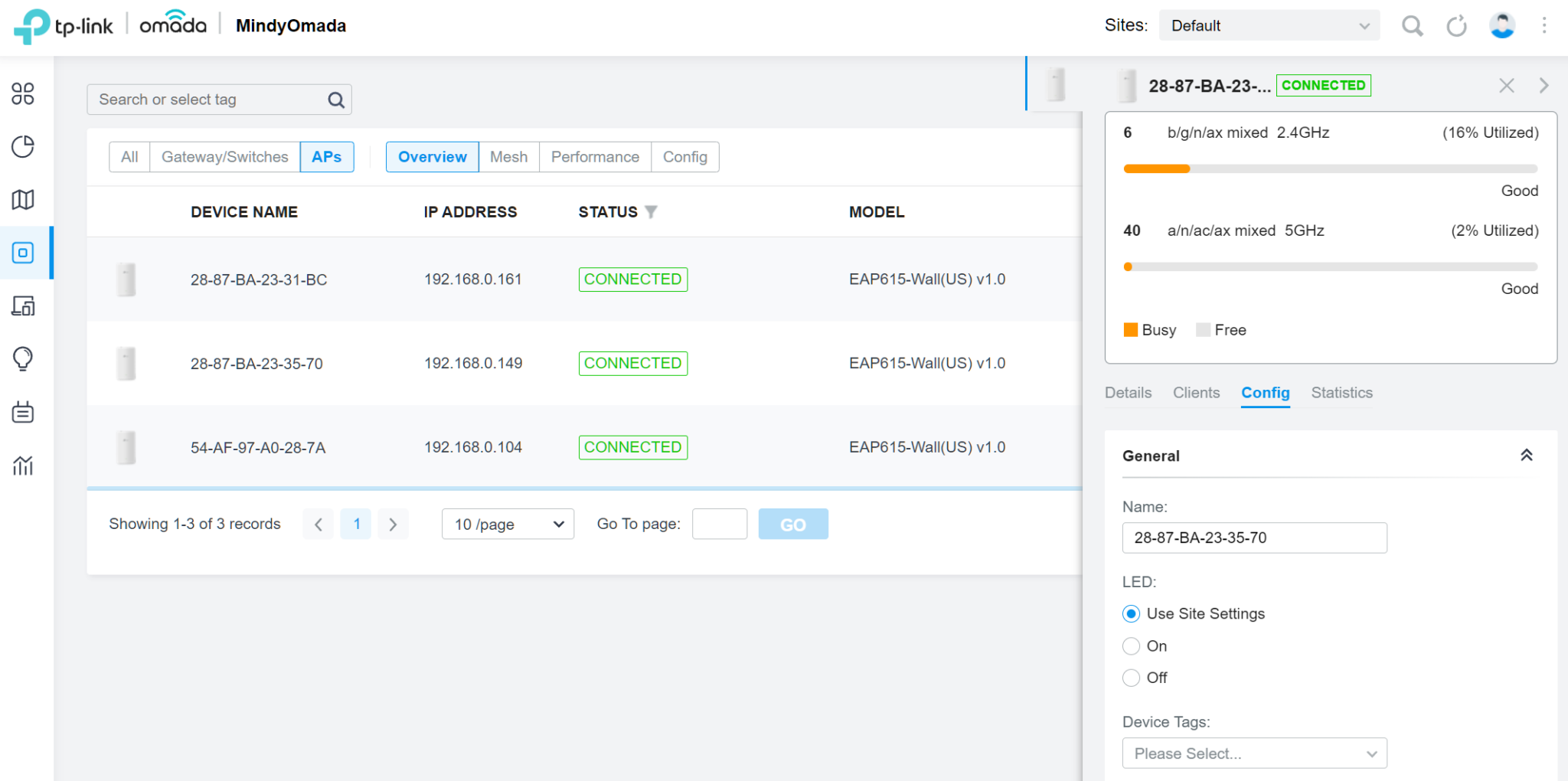Screen dimensions: 1568x781
Task: Collapse the General config section
Action: [1527, 454]
